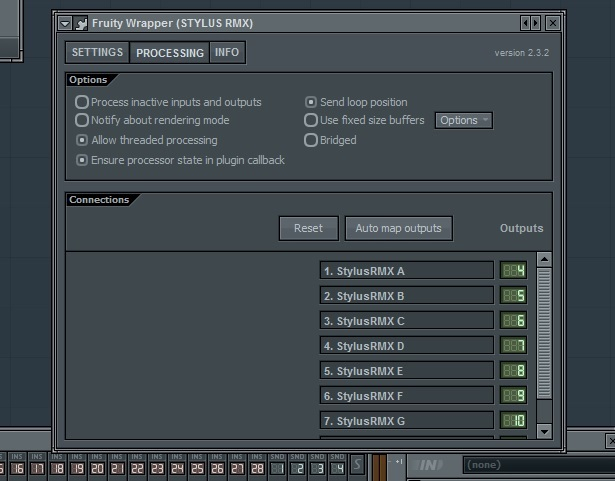615x481 pixels.
Task: Open the mixer IN (none) input dropdown
Action: click(x=537, y=465)
